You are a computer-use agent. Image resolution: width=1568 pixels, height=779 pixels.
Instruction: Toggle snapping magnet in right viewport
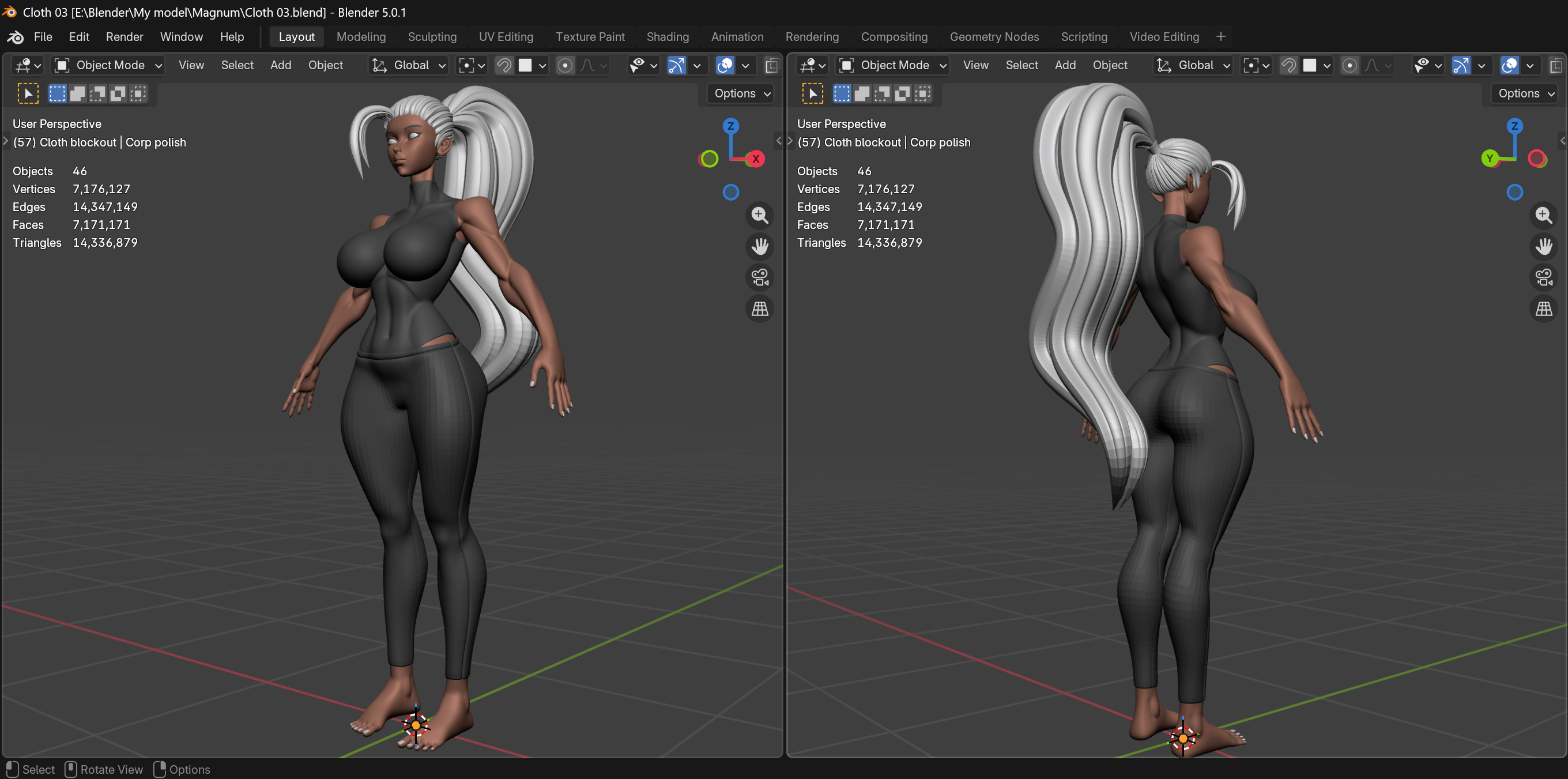[x=1288, y=65]
